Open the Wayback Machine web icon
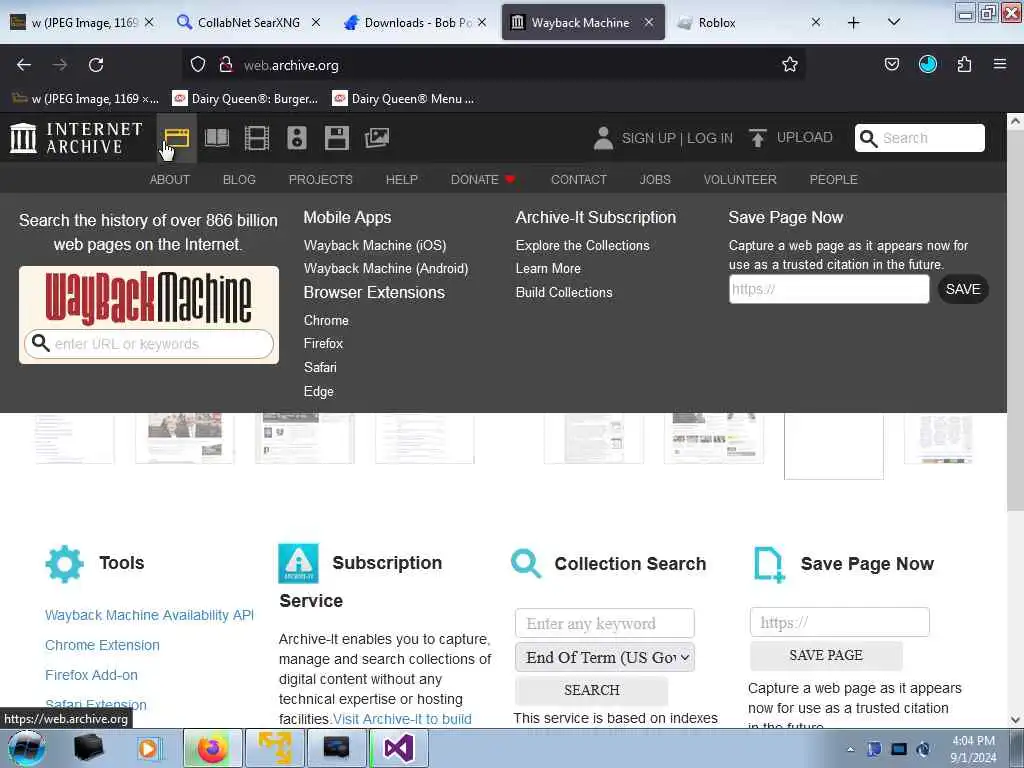This screenshot has width=1024, height=768. [x=176, y=138]
